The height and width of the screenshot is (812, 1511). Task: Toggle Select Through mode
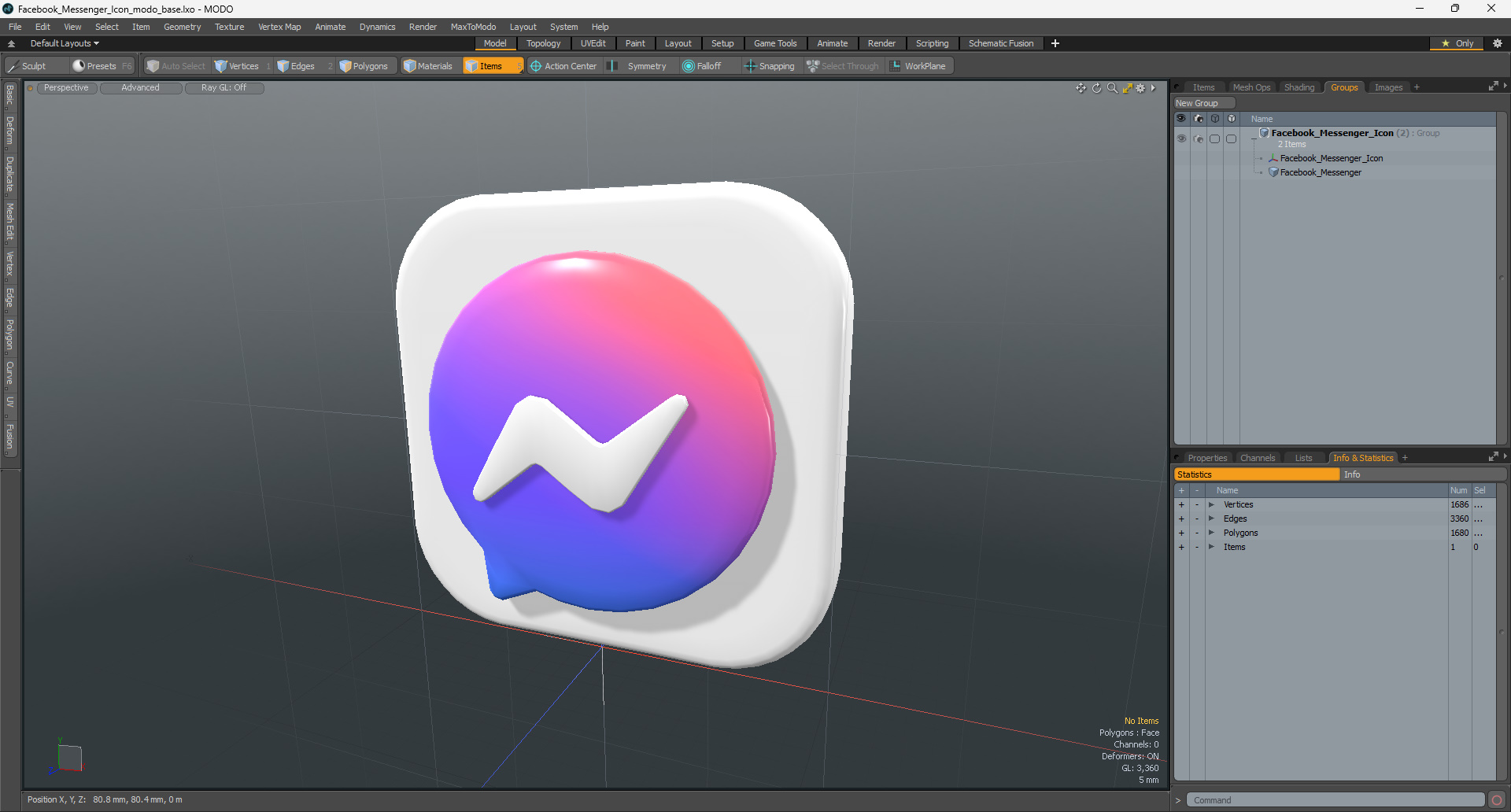coord(843,66)
